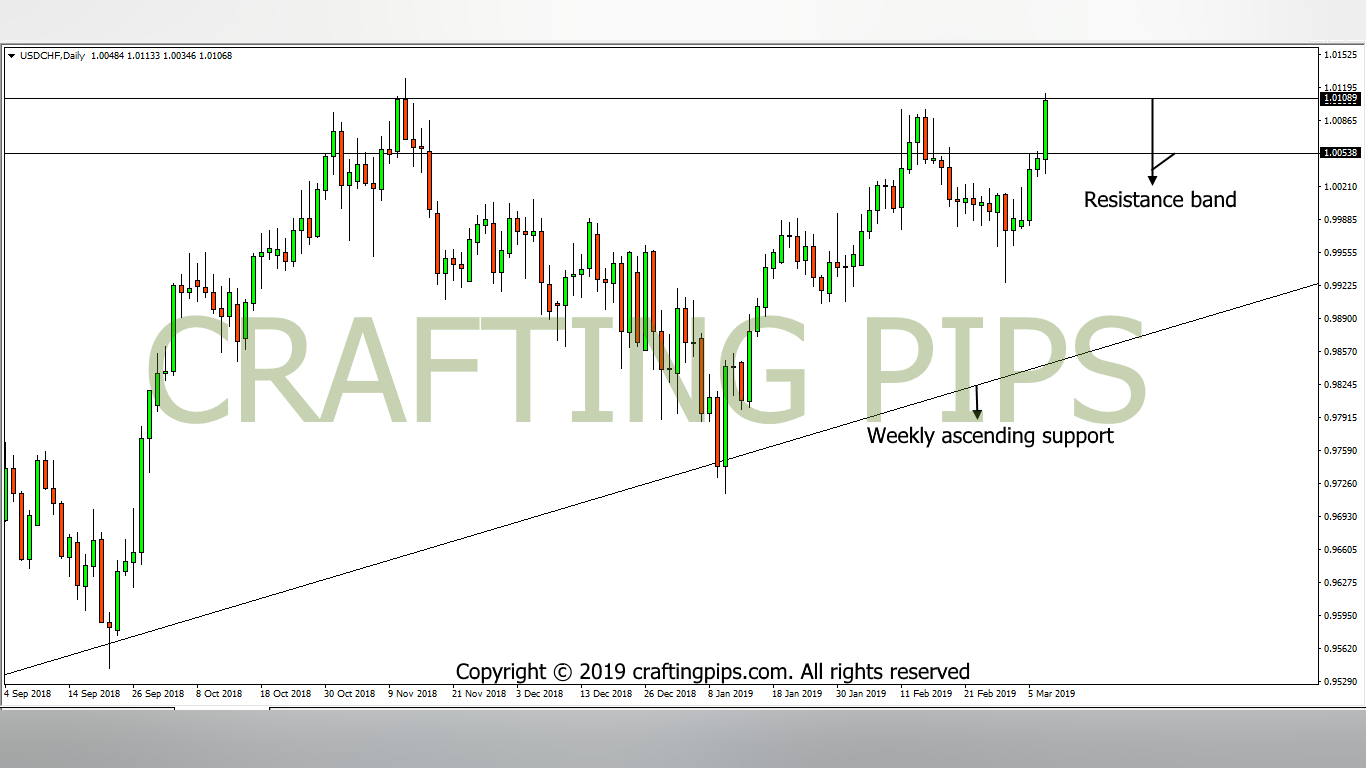1366x768 pixels.
Task: Click the 1.01089 price tag on the axis
Action: click(x=1340, y=99)
